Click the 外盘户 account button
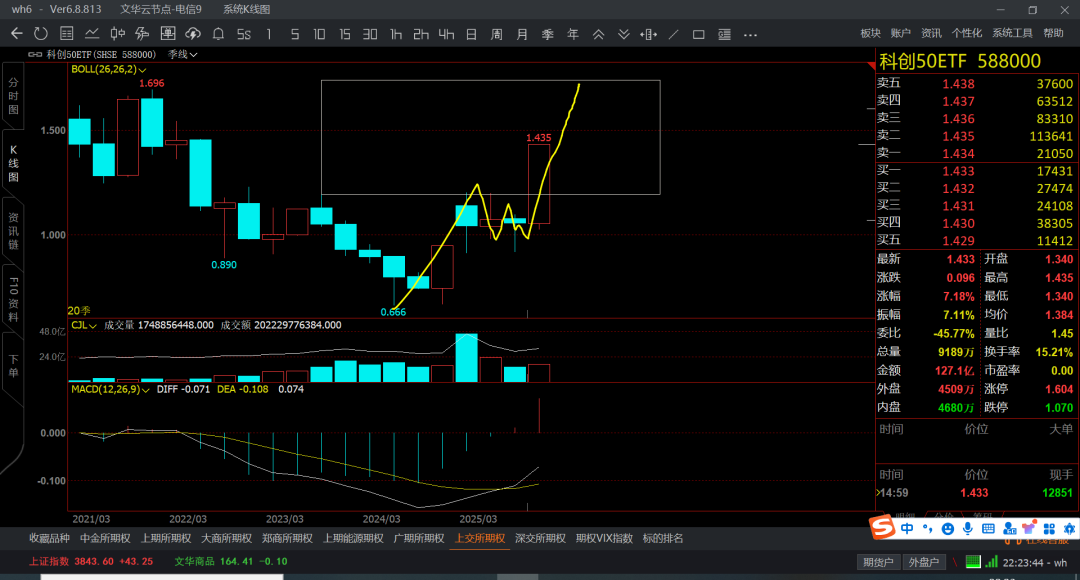The width and height of the screenshot is (1080, 580). tap(924, 562)
